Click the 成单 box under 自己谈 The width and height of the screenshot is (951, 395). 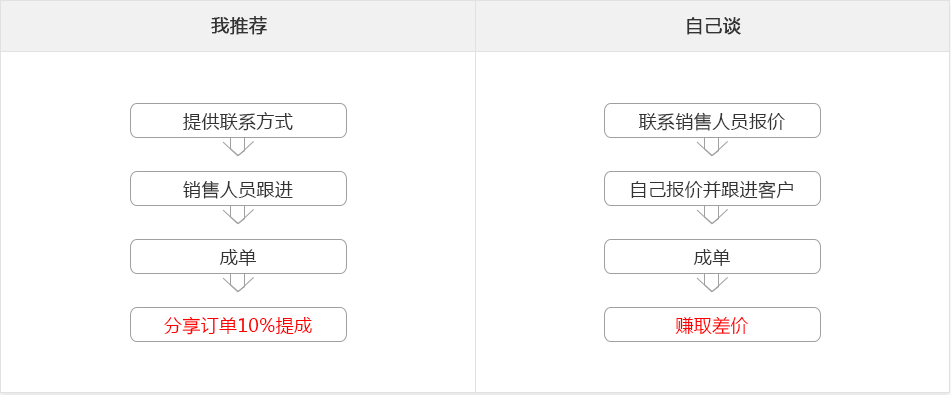[712, 257]
